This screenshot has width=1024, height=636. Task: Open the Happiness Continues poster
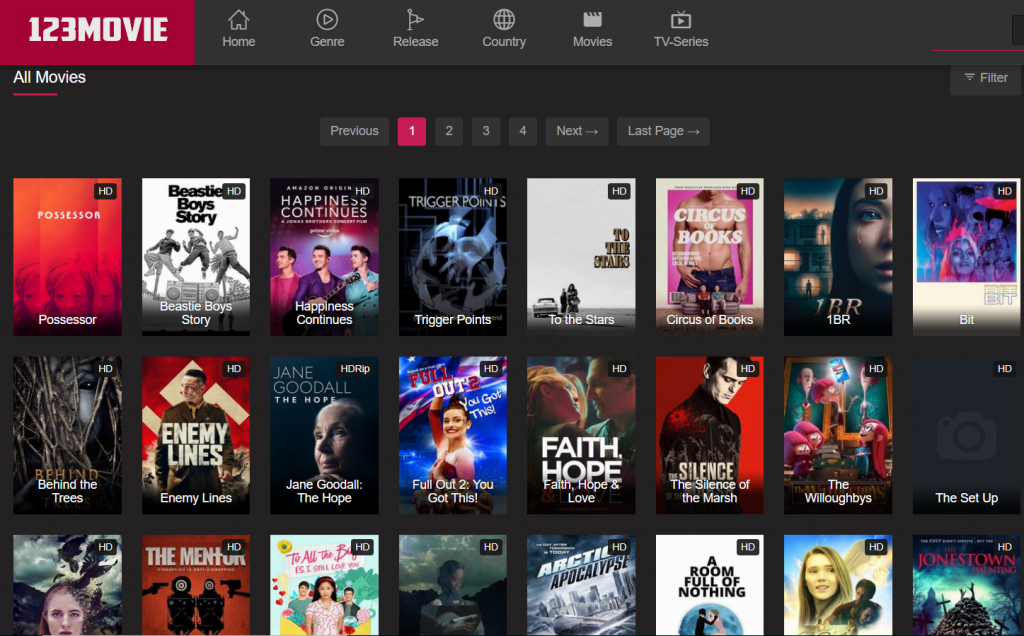pyautogui.click(x=324, y=257)
